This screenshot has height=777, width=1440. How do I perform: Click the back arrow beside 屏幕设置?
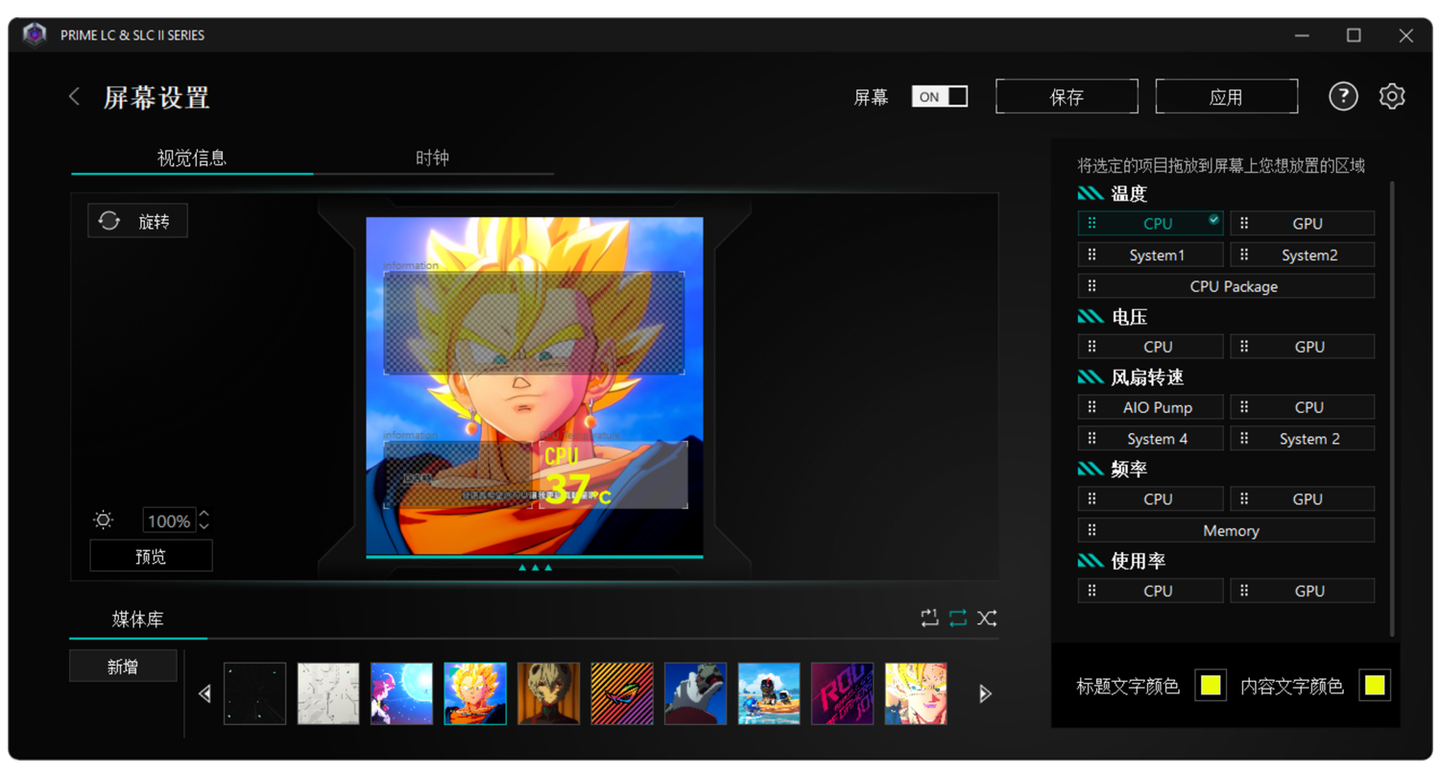[x=74, y=97]
